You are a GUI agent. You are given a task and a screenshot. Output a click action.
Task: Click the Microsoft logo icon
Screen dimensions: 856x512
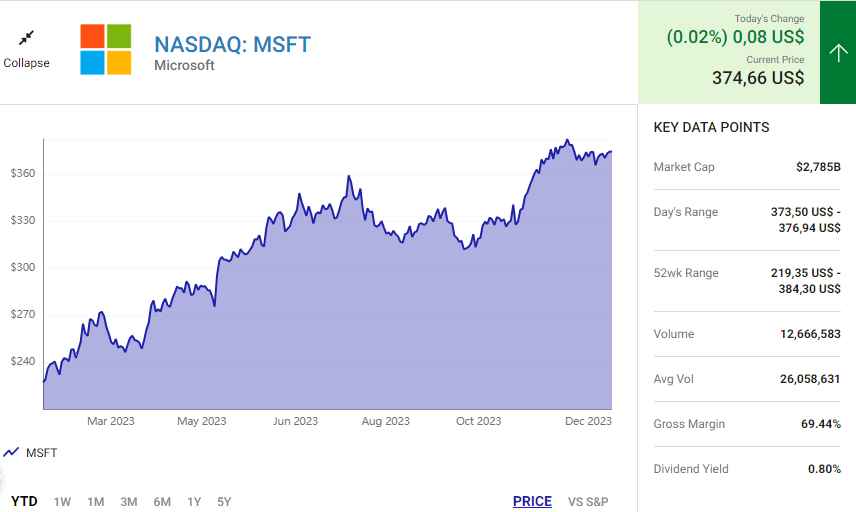coord(106,50)
